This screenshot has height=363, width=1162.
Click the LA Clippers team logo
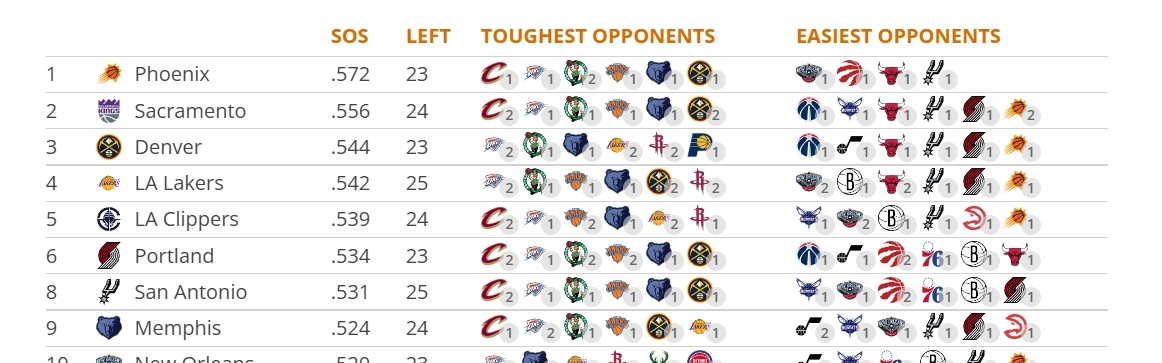pos(109,219)
